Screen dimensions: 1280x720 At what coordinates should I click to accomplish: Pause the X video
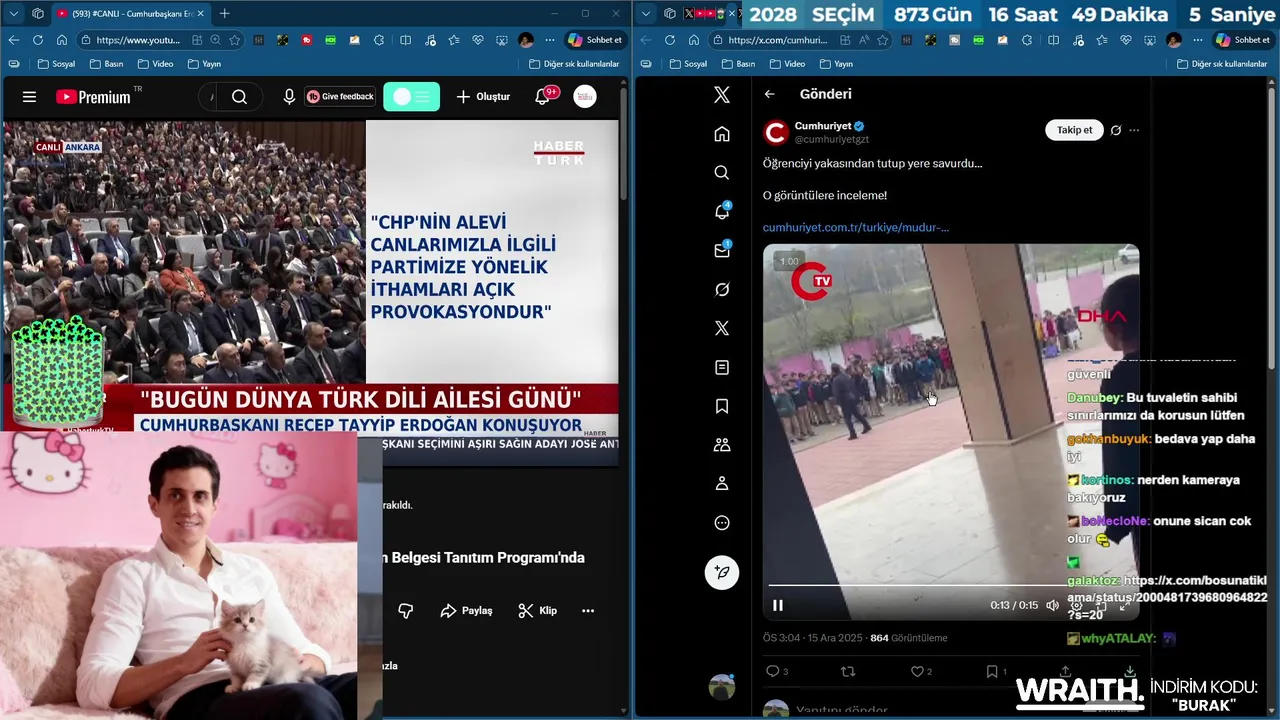(x=778, y=605)
